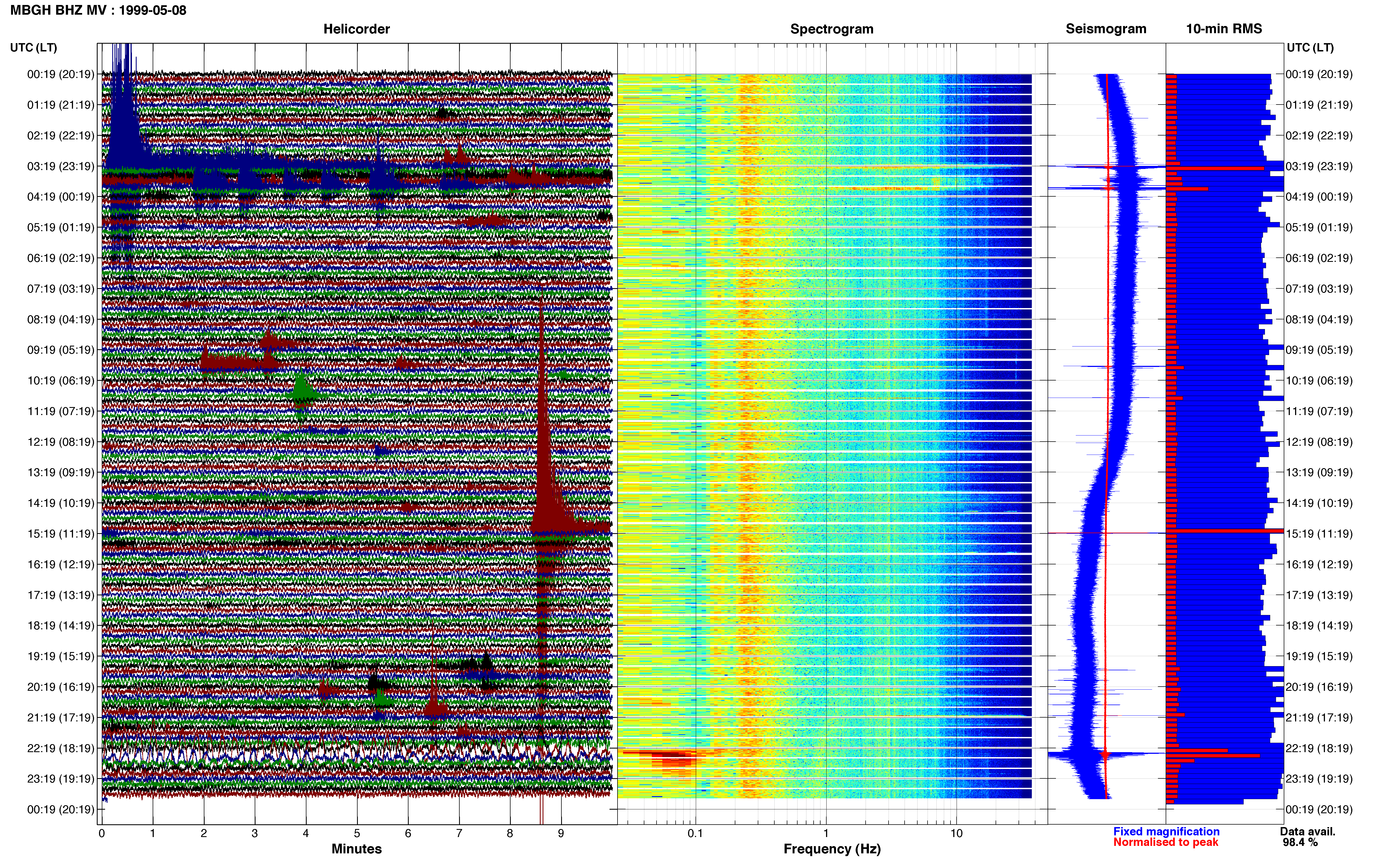Click left time label 12:19 (08:19)
This screenshot has height=868, width=1388.
click(60, 442)
